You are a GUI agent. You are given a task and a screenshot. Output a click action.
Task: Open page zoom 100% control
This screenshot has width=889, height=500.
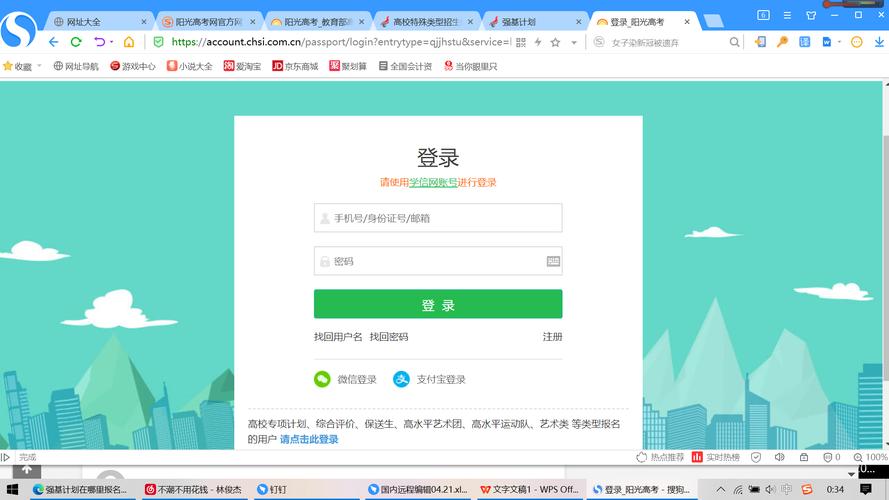tap(870, 457)
